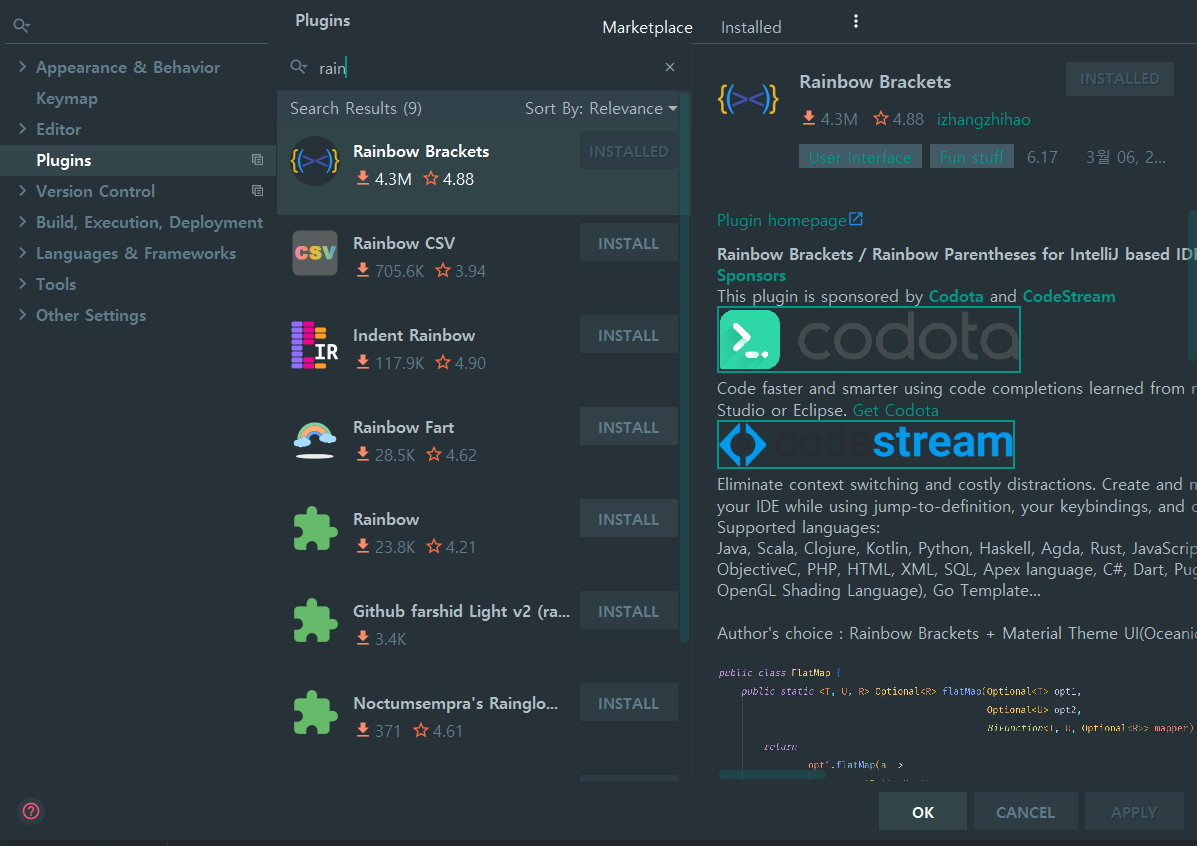Open the Codota sponsor link
This screenshot has width=1197, height=846.
(956, 296)
